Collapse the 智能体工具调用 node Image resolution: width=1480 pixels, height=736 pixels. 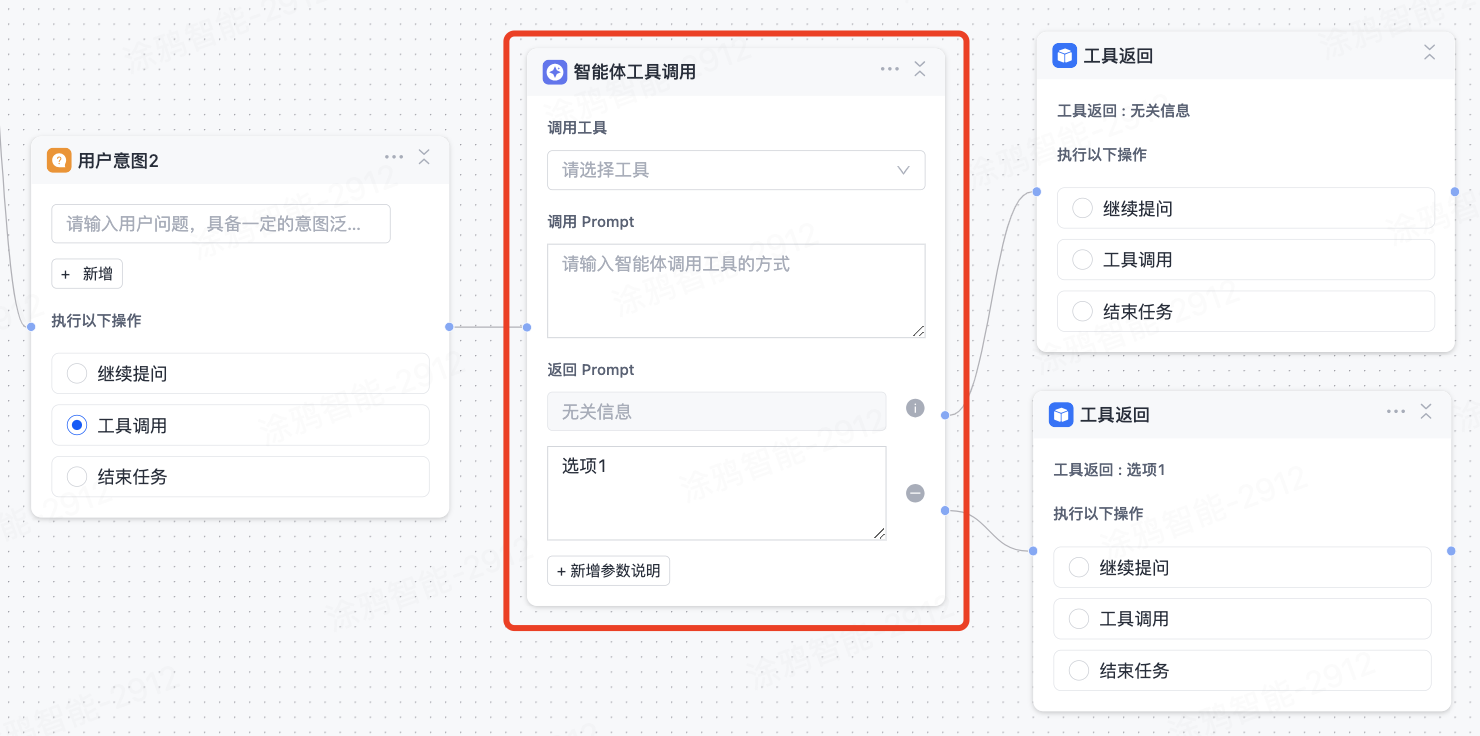coord(920,69)
